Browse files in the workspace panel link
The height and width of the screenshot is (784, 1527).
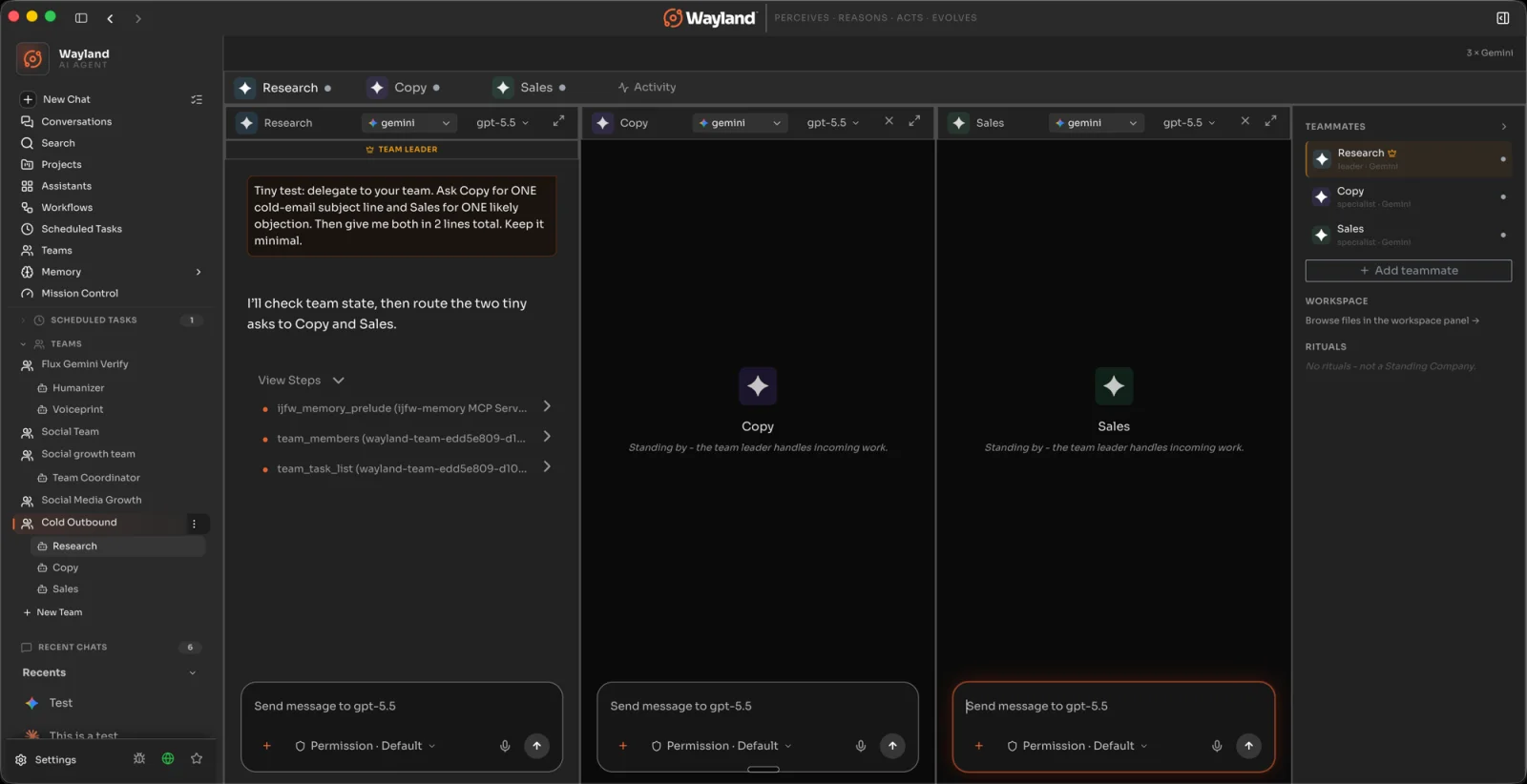pos(1392,320)
